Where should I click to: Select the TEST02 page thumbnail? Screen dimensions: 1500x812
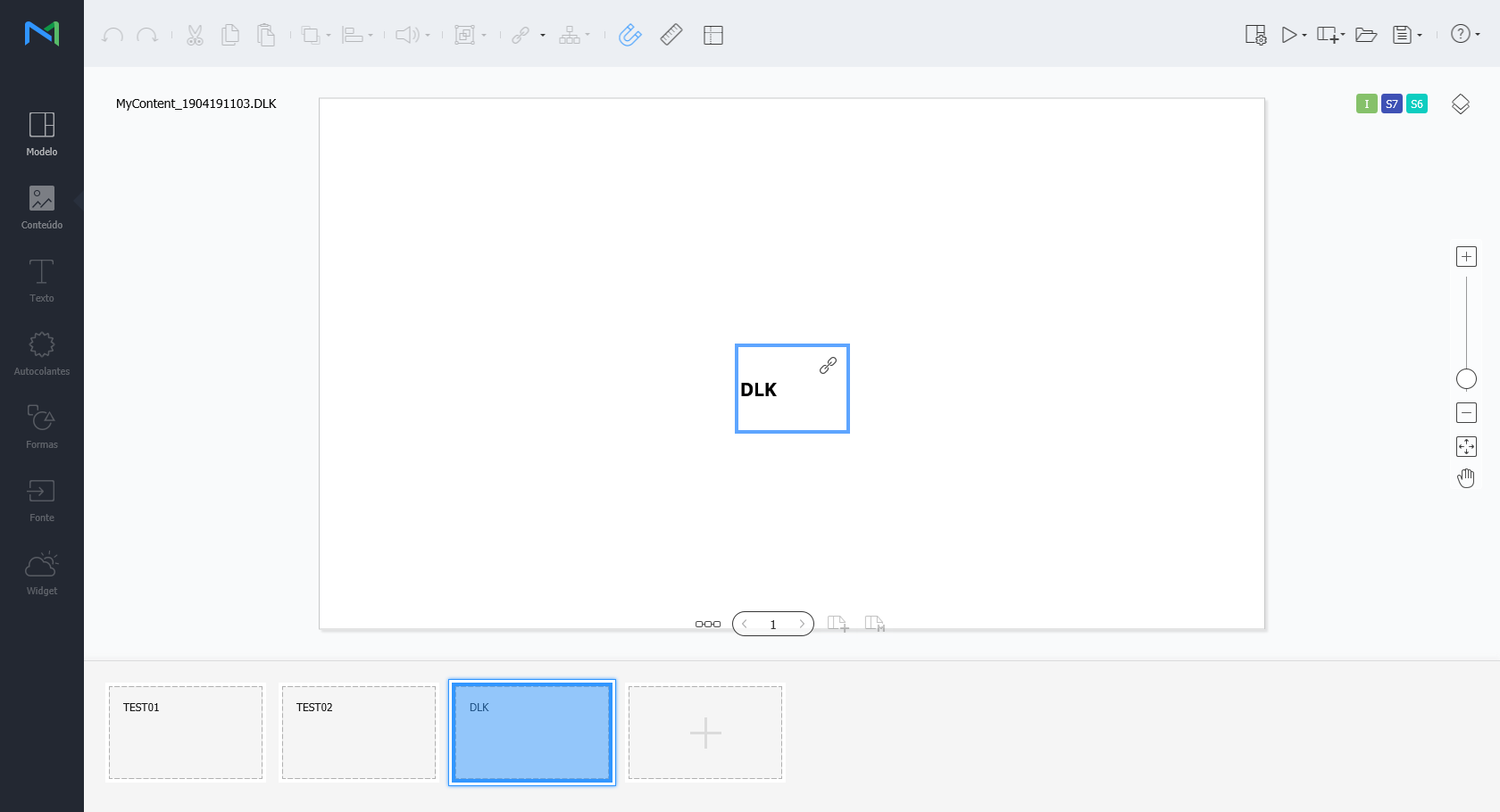tap(359, 733)
